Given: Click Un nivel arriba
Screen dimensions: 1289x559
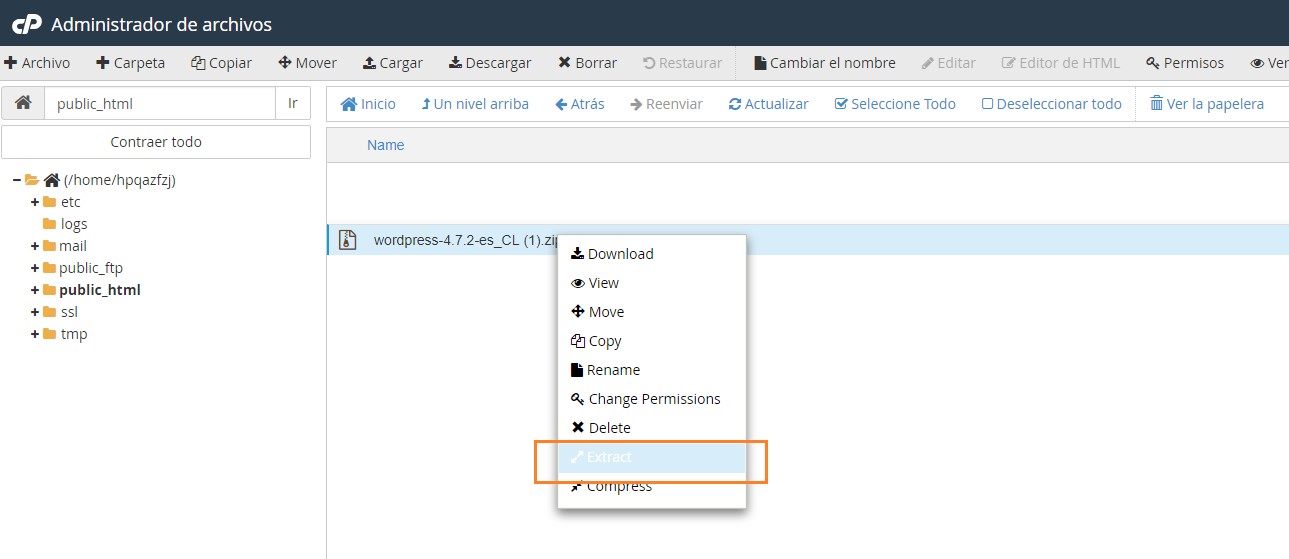Looking at the screenshot, I should 475,104.
